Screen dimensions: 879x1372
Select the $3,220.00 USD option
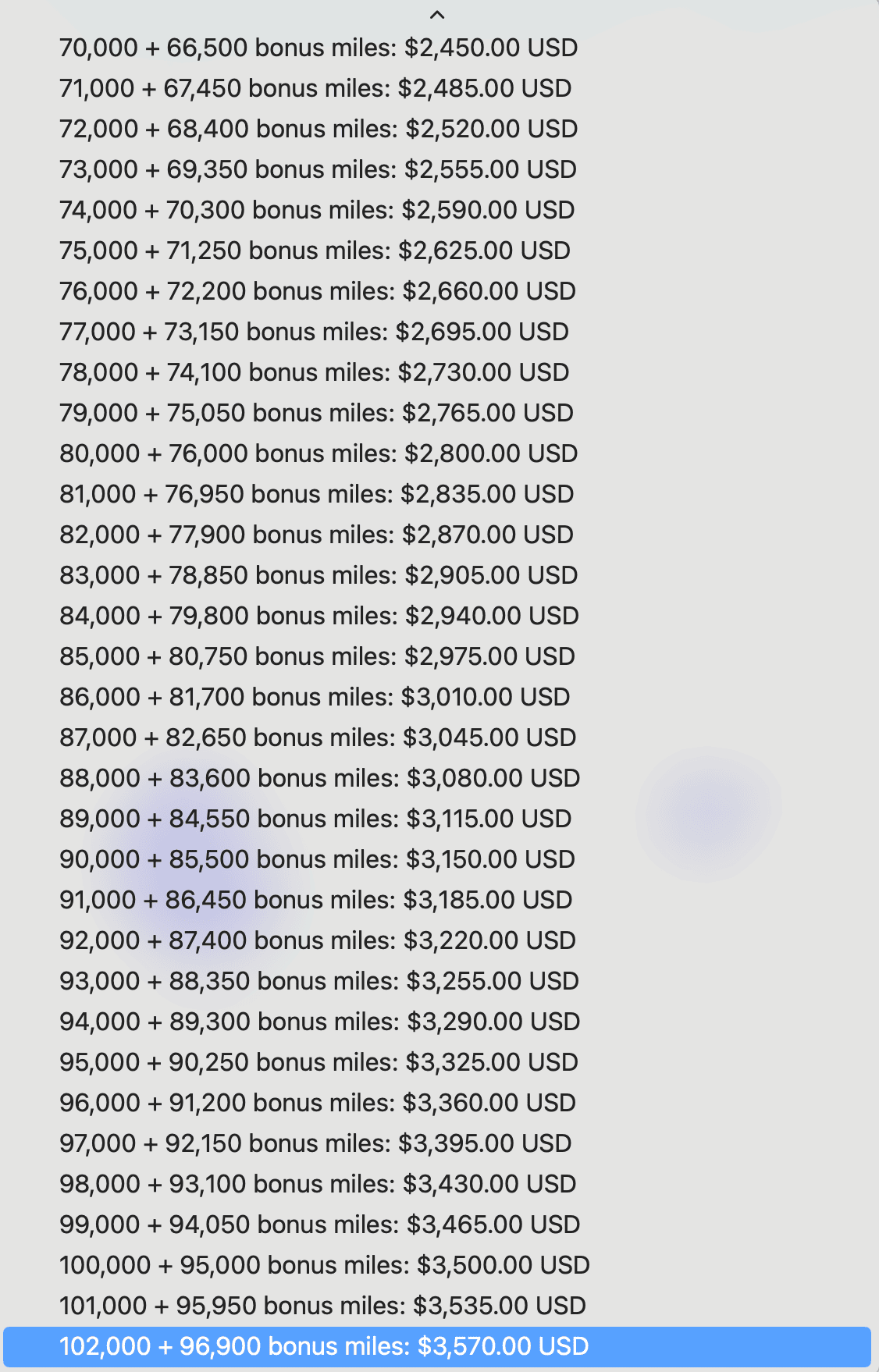pos(437,940)
